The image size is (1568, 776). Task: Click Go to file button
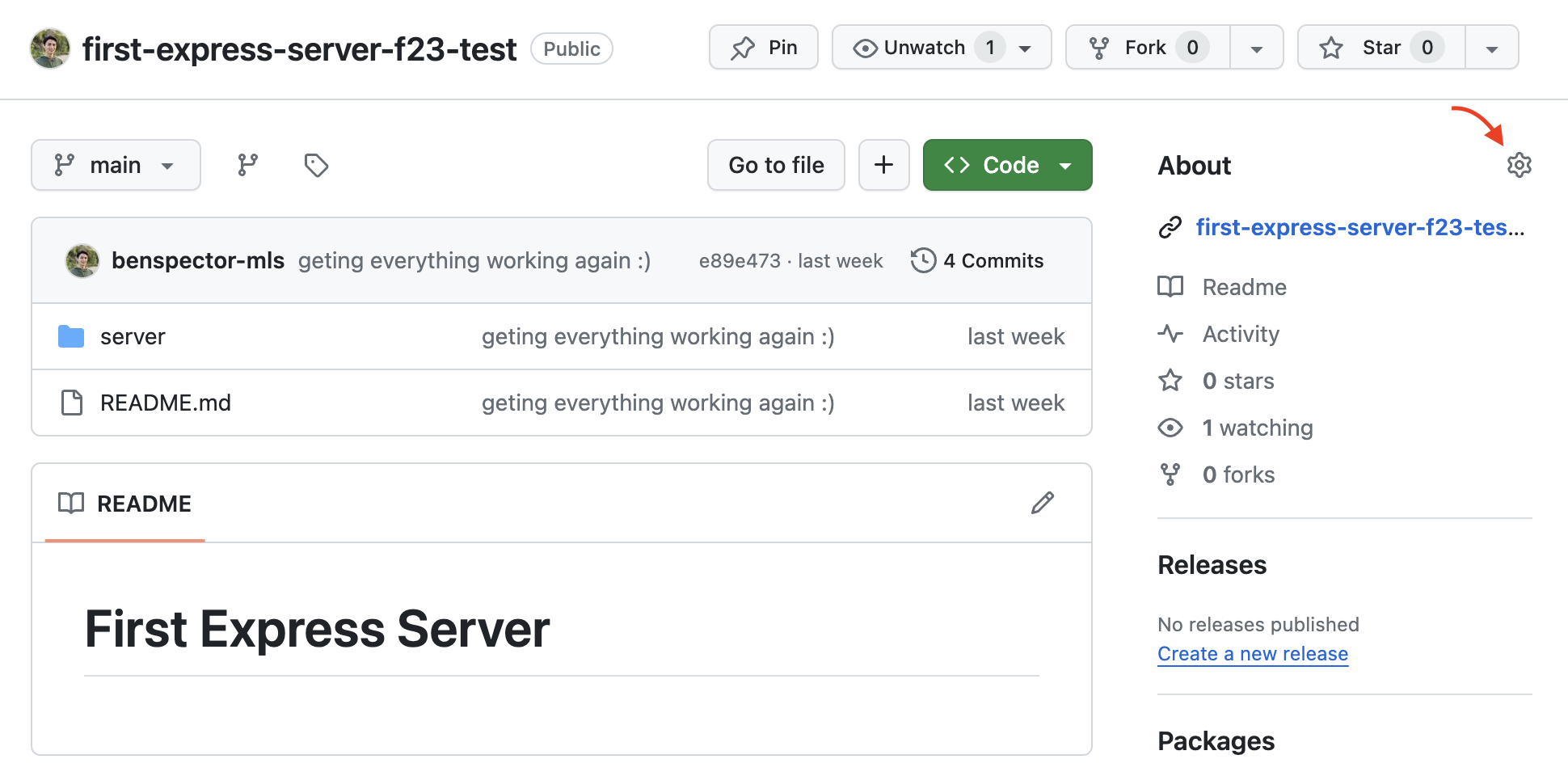pyautogui.click(x=776, y=165)
